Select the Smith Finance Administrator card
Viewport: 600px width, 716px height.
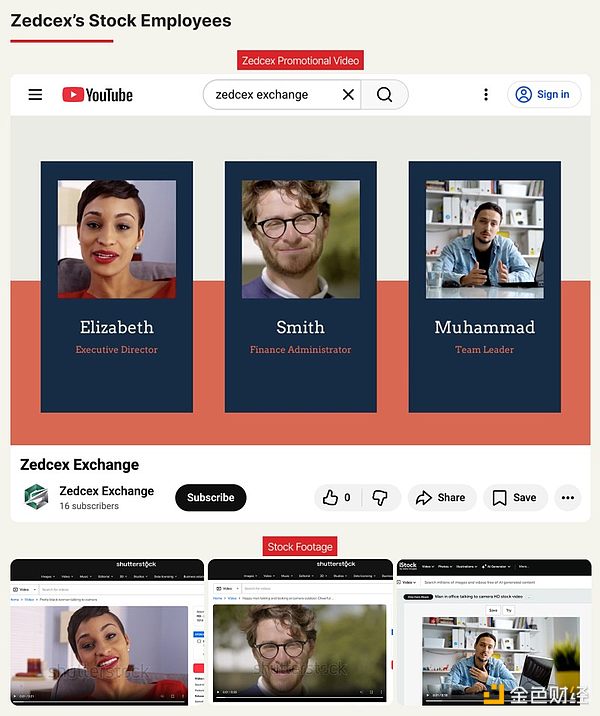(x=301, y=287)
